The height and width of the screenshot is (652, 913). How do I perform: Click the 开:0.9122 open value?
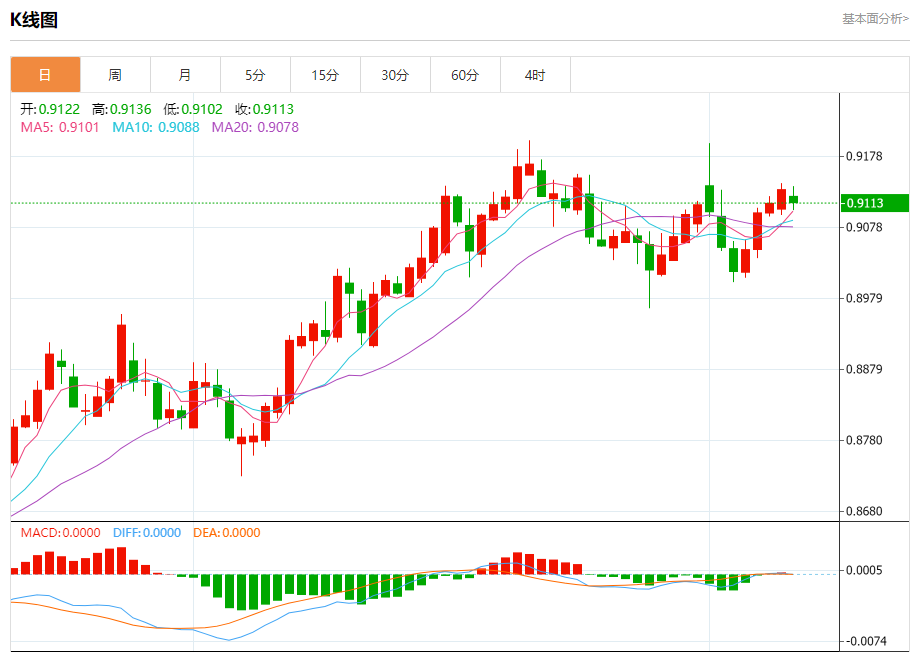pyautogui.click(x=50, y=109)
